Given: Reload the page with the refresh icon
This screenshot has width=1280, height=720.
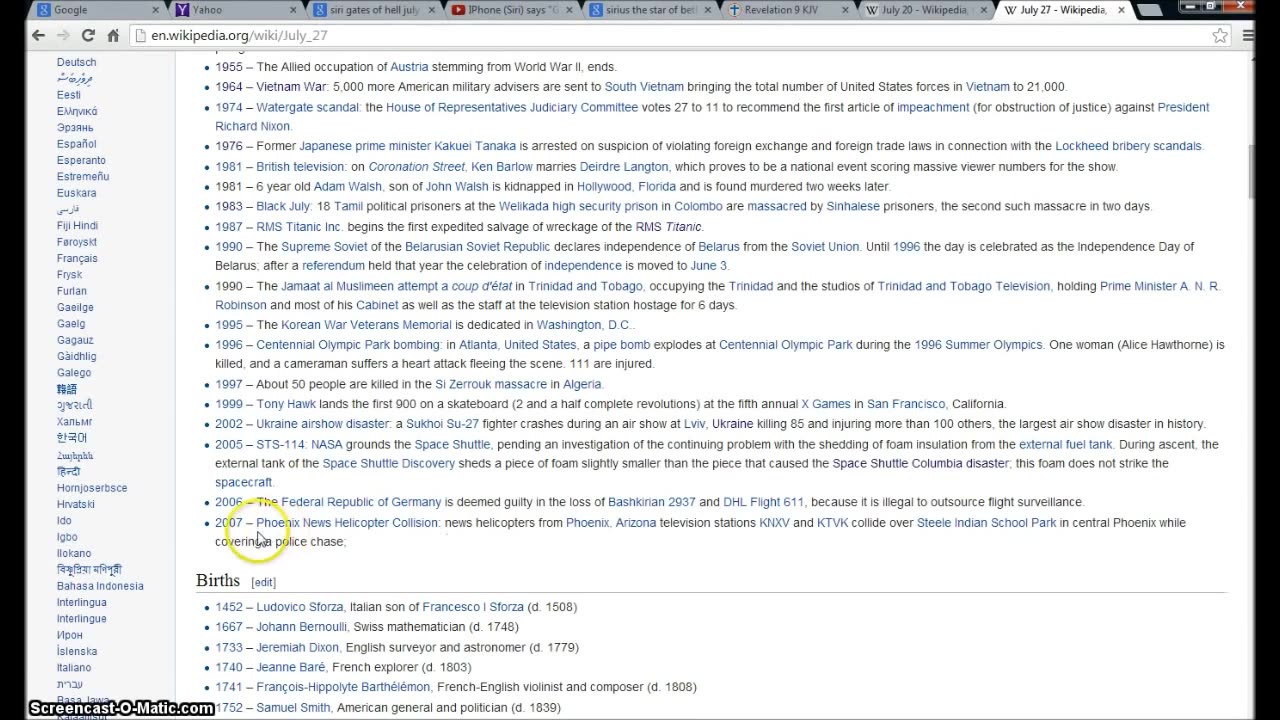Looking at the screenshot, I should point(88,35).
